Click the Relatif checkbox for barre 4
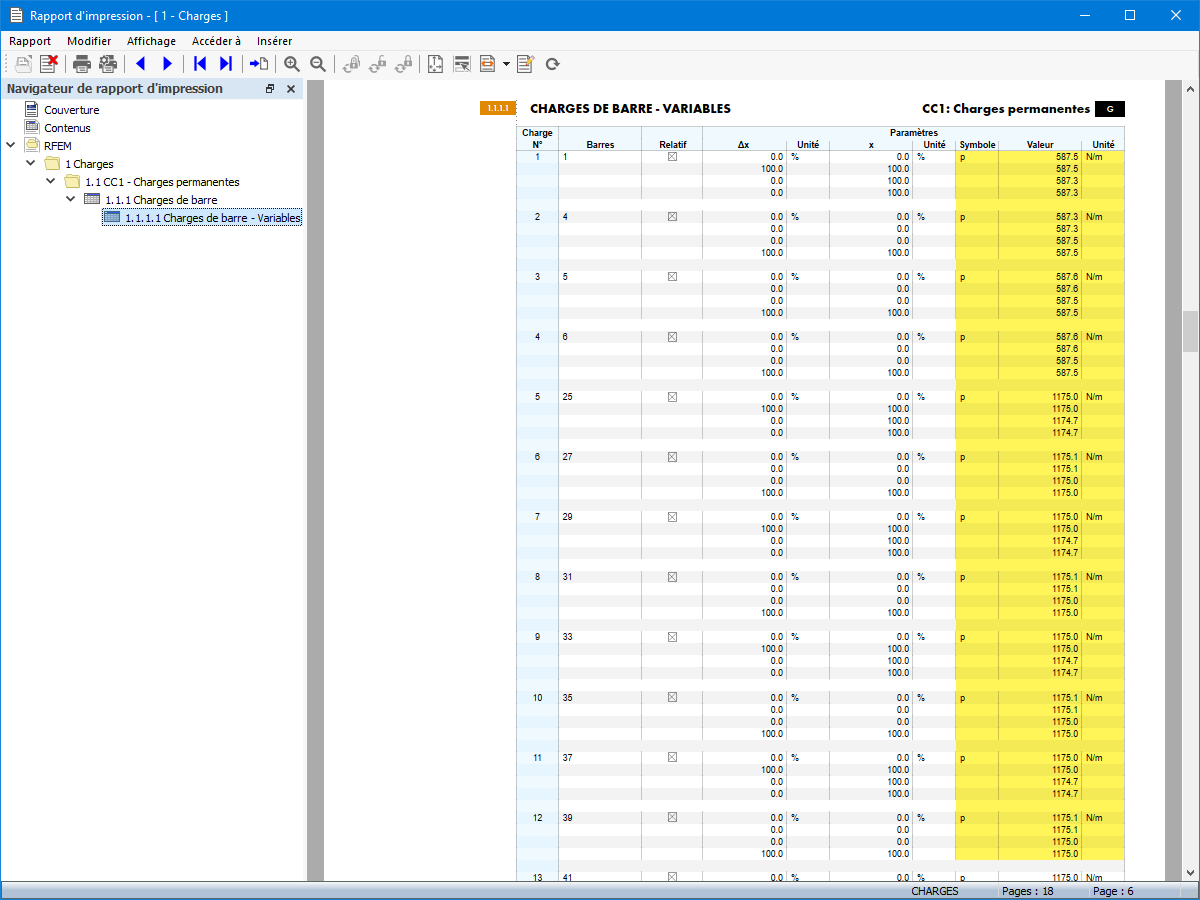The width and height of the screenshot is (1200, 900). pos(672,217)
